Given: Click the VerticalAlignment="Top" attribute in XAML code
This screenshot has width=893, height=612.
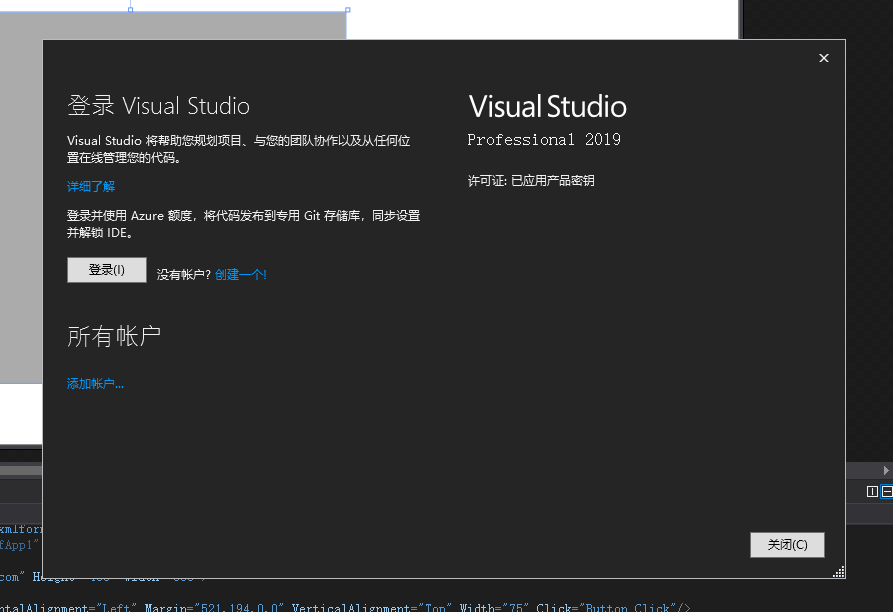Looking at the screenshot, I should 371,607.
